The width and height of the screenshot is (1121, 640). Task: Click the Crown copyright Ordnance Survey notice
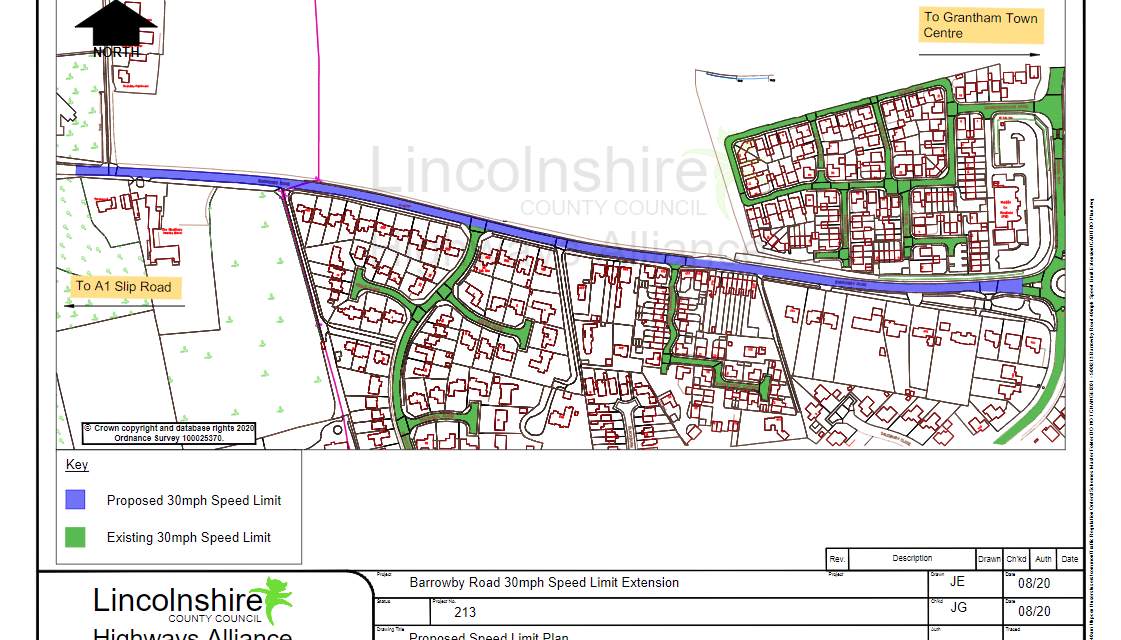coord(169,433)
